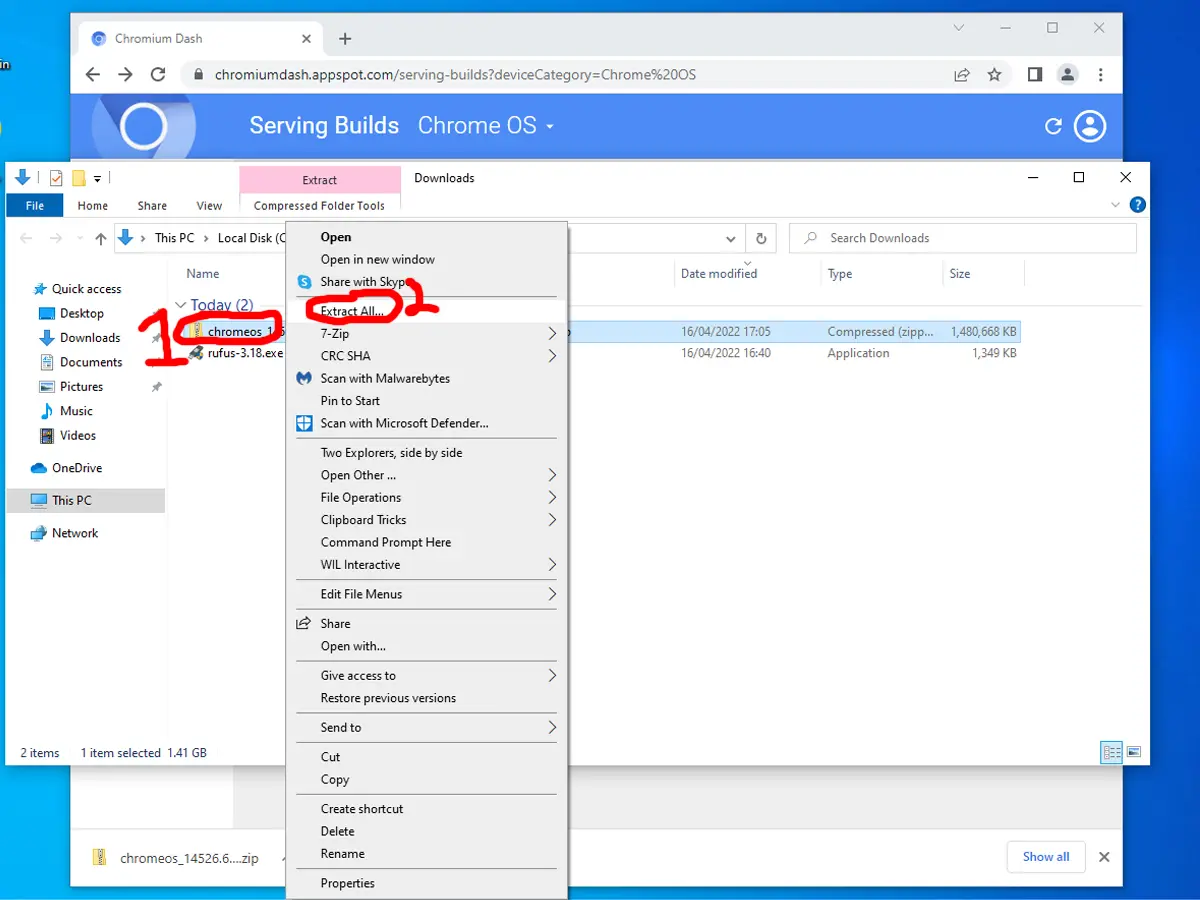Switch to the Home ribbon tab
This screenshot has height=900, width=1200.
click(x=93, y=205)
